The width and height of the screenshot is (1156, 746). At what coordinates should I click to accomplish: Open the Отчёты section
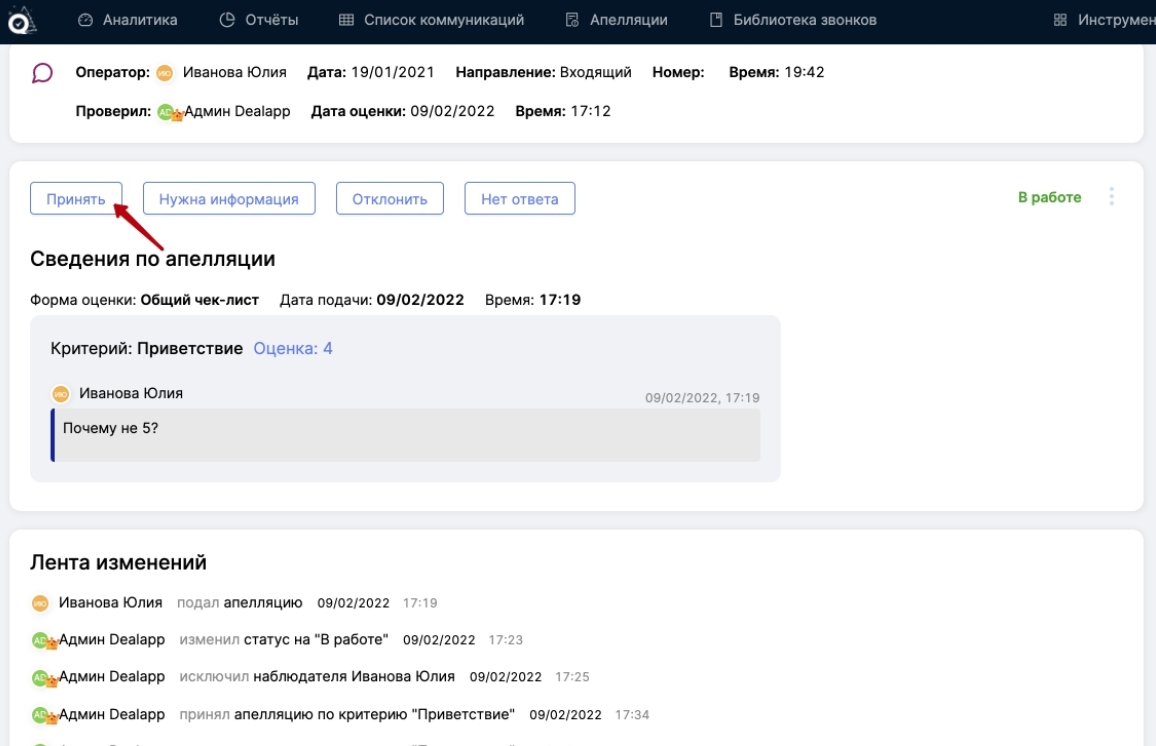click(259, 20)
